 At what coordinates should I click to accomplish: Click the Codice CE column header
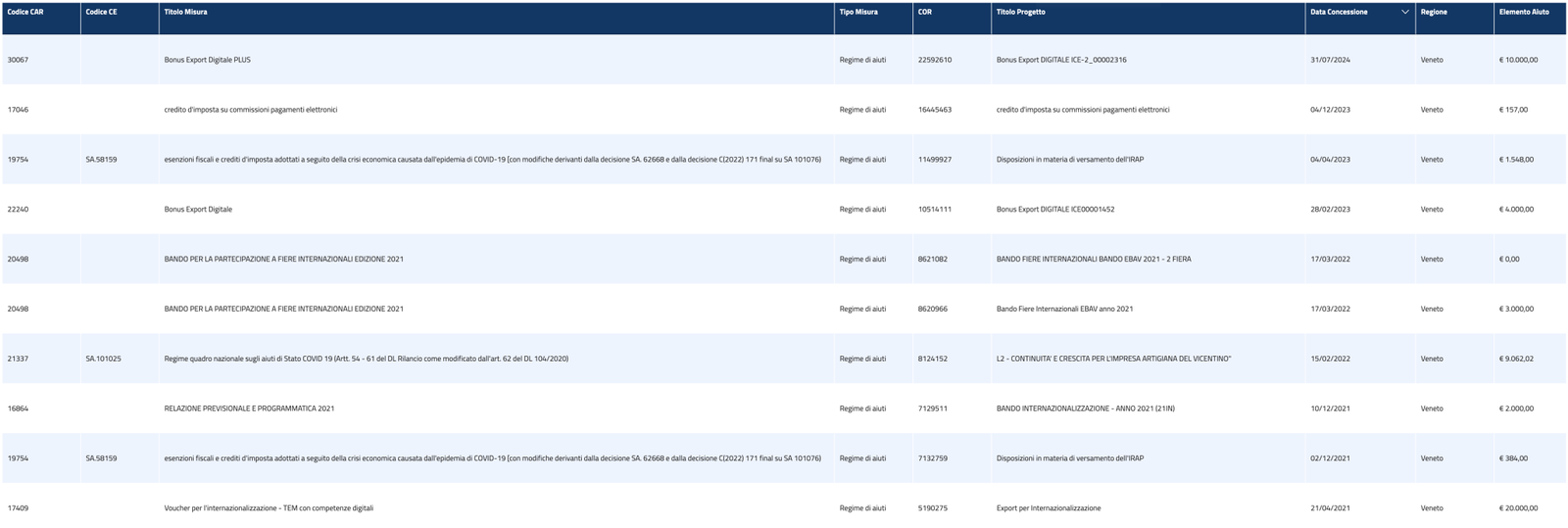coord(101,12)
